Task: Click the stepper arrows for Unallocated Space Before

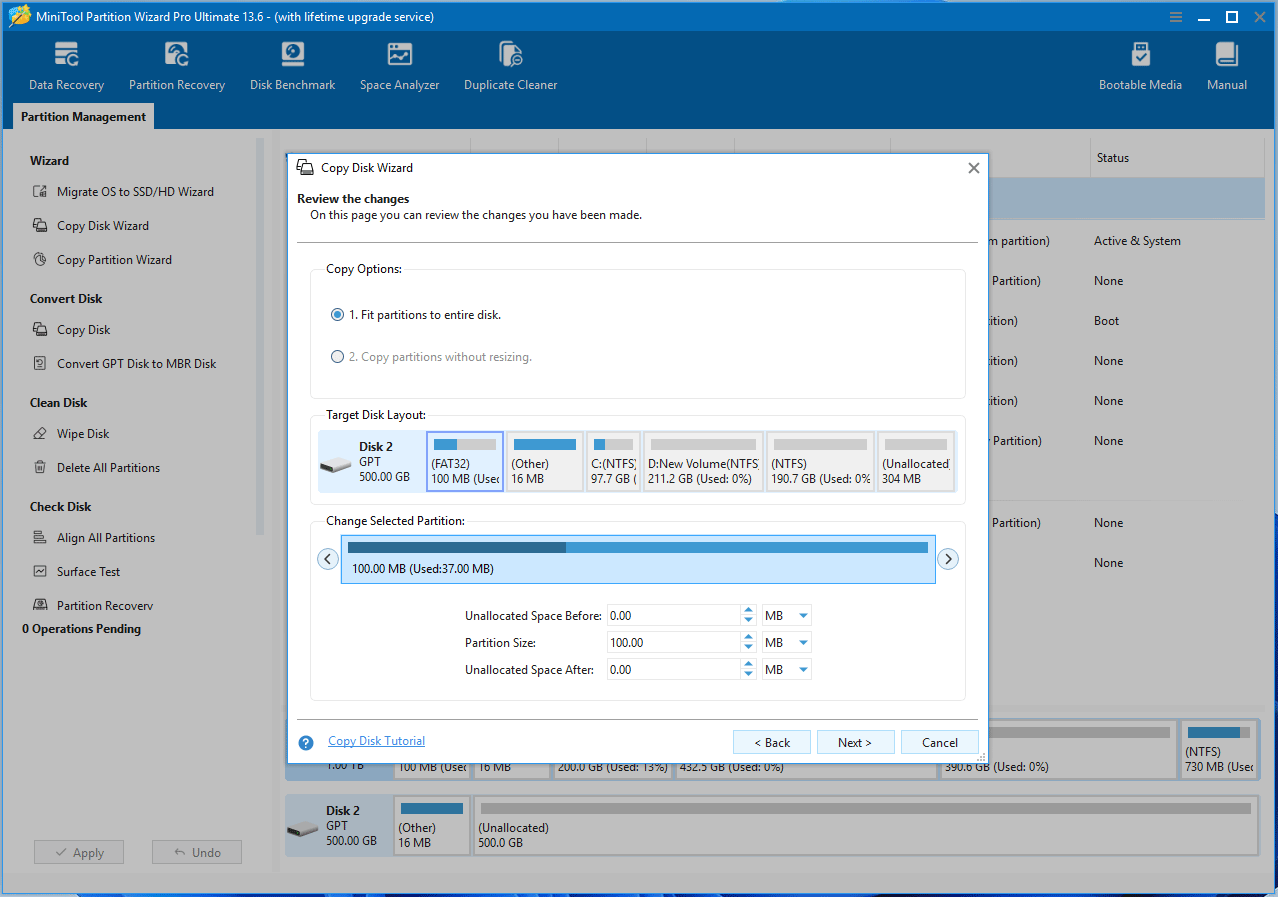Action: point(748,616)
